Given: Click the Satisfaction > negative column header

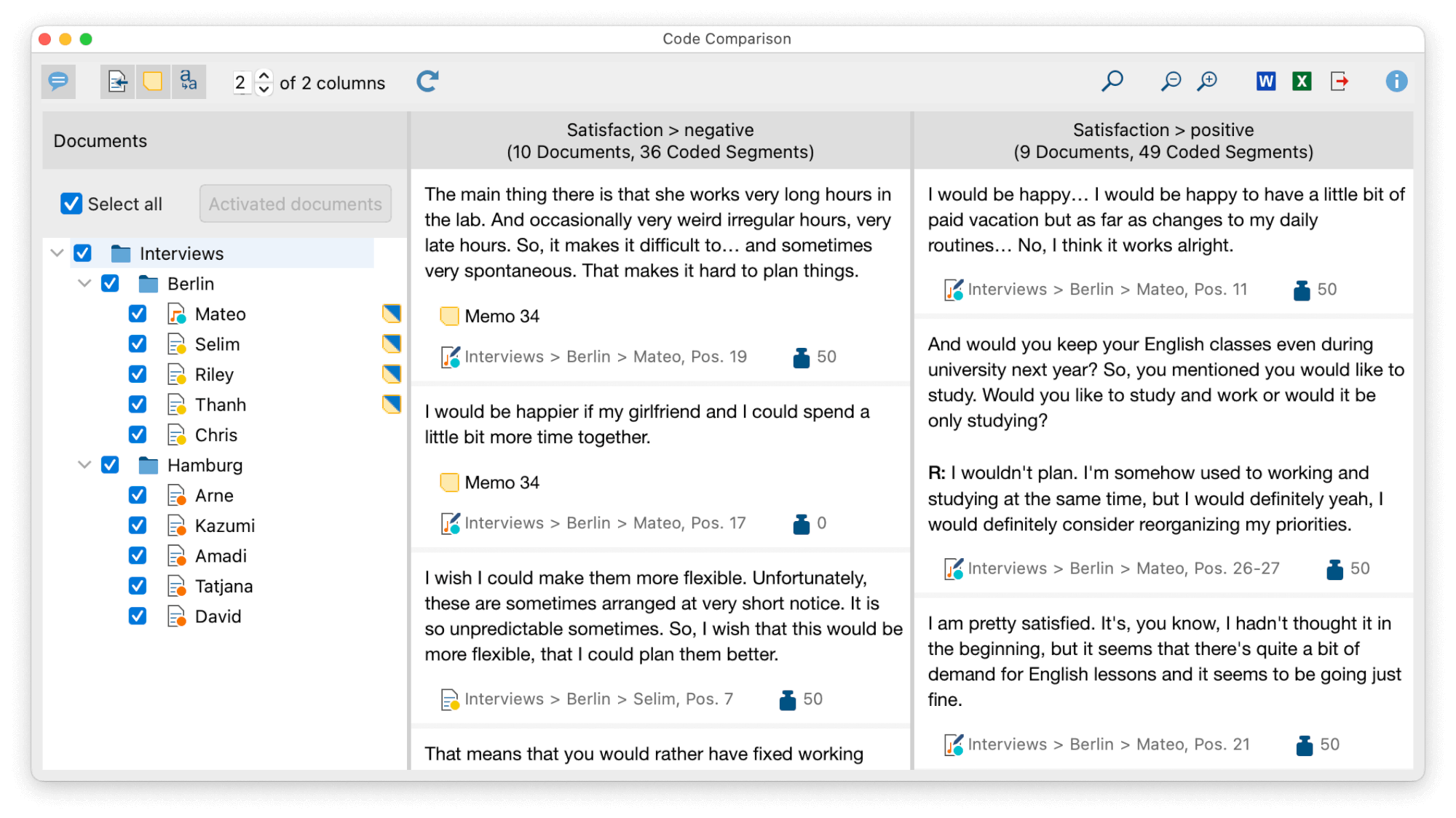Looking at the screenshot, I should [x=660, y=140].
